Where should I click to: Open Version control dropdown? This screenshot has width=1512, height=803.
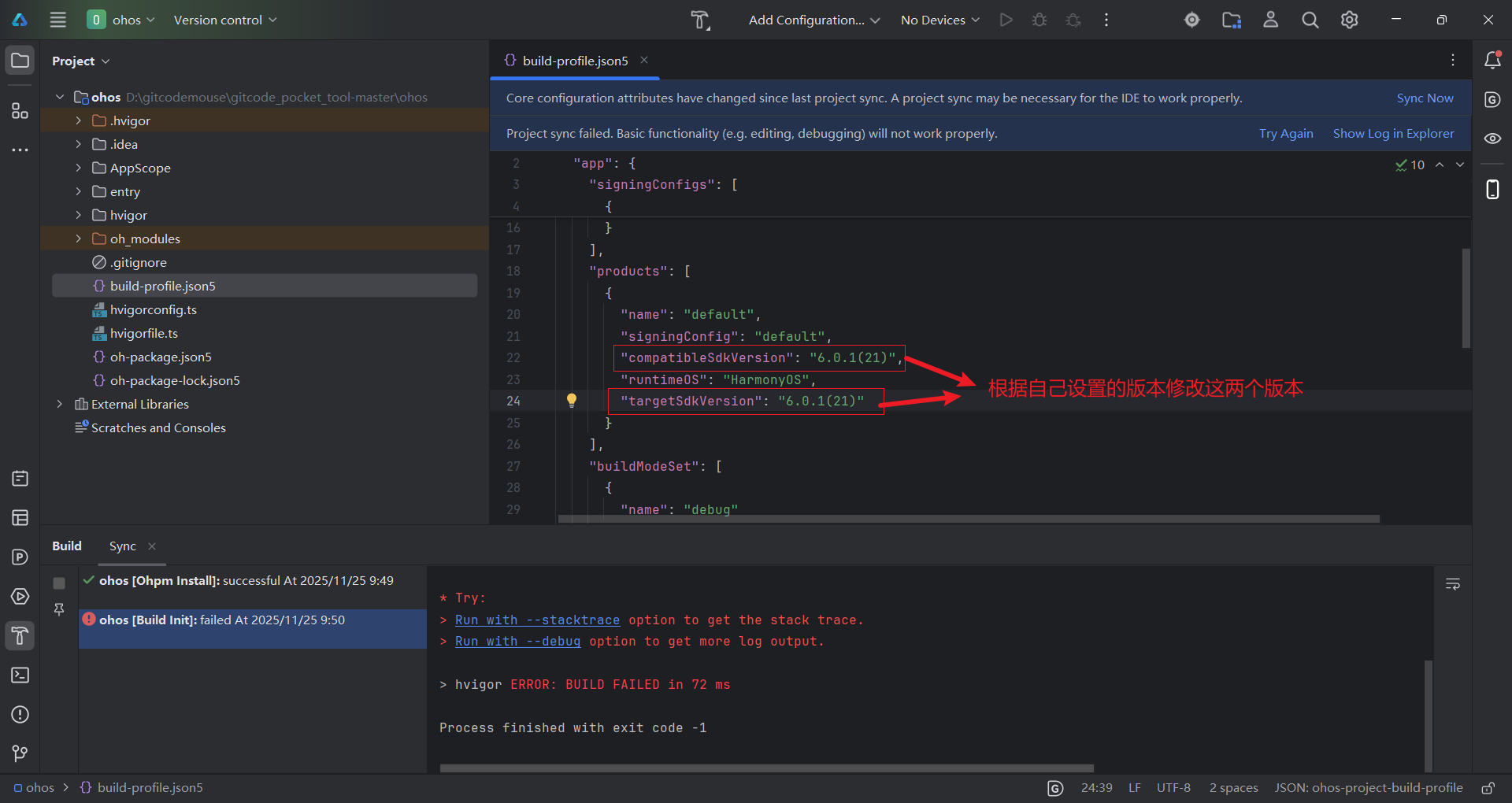(x=225, y=20)
